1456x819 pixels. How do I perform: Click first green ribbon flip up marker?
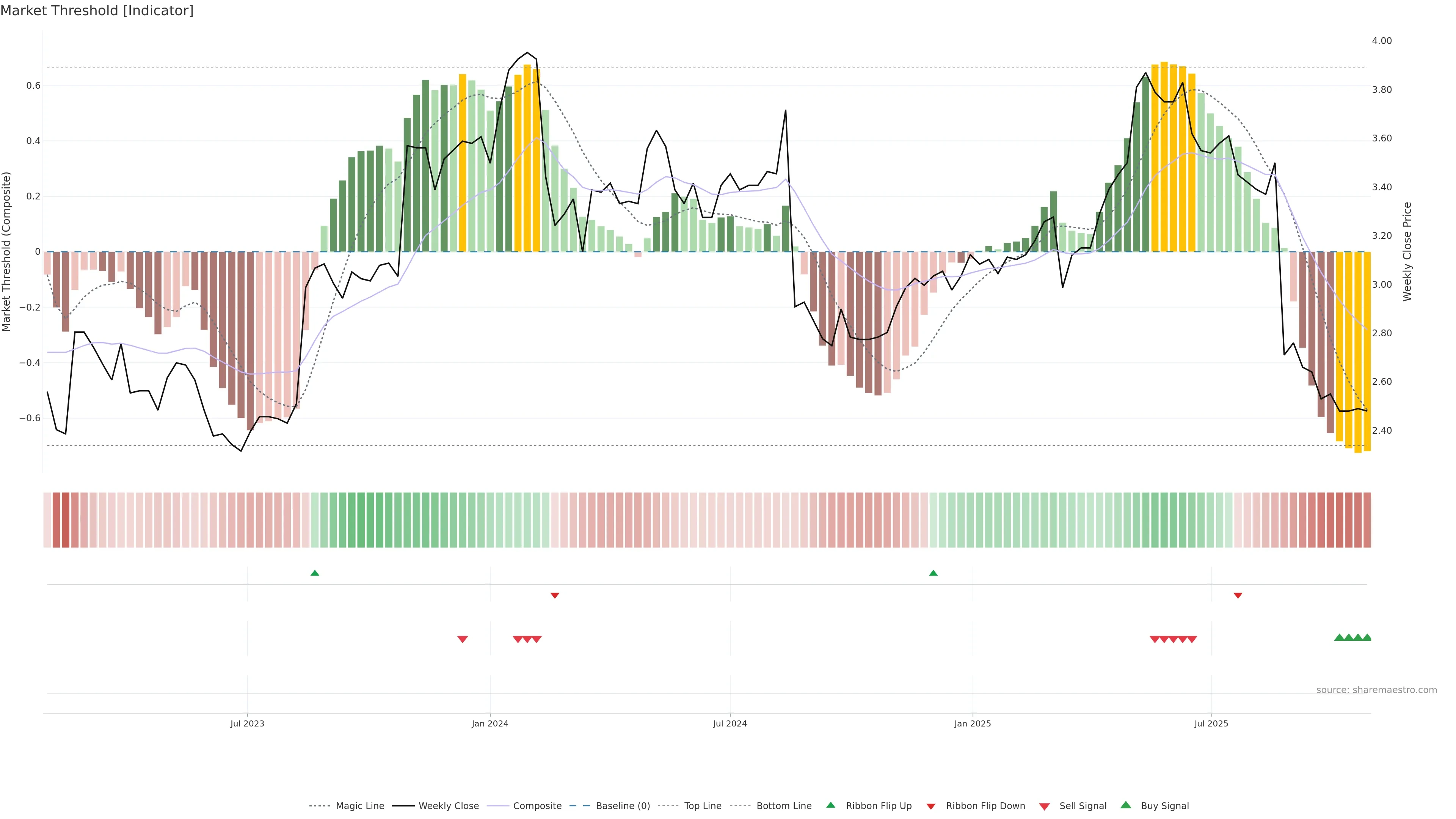point(315,573)
